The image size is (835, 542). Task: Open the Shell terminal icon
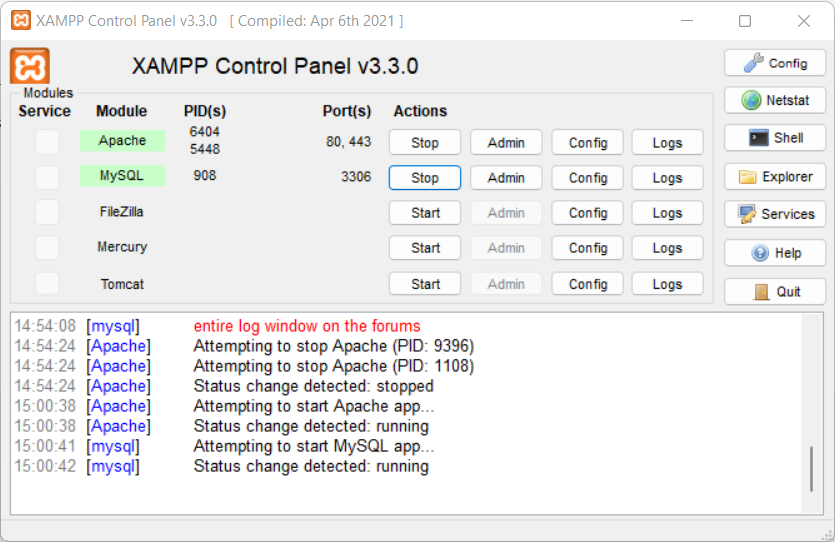pos(775,138)
